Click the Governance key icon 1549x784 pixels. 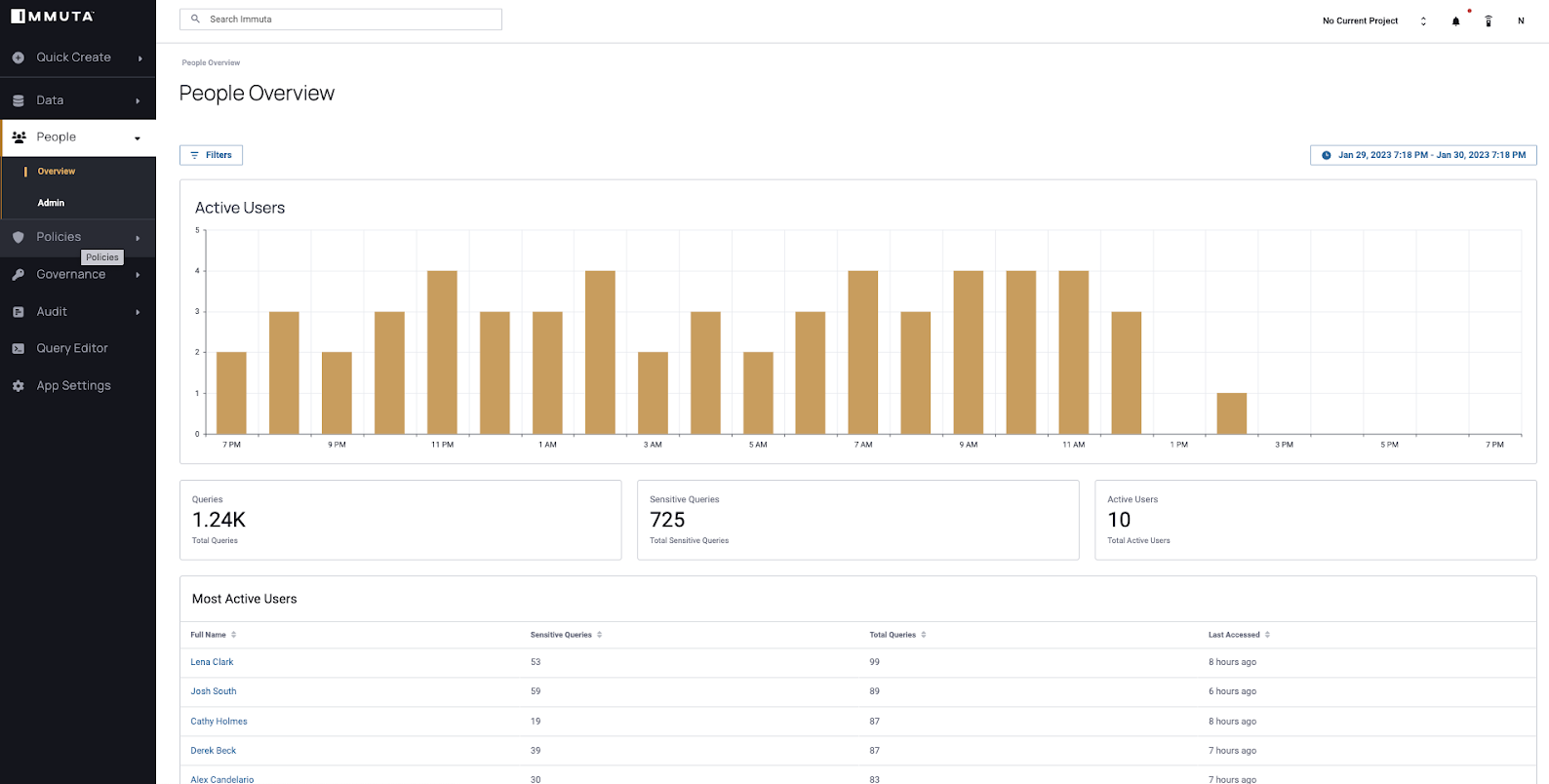pyautogui.click(x=18, y=275)
